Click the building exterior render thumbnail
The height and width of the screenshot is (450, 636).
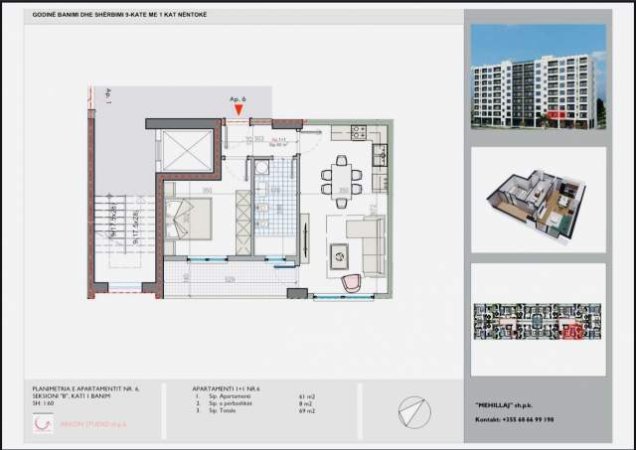pyautogui.click(x=539, y=76)
